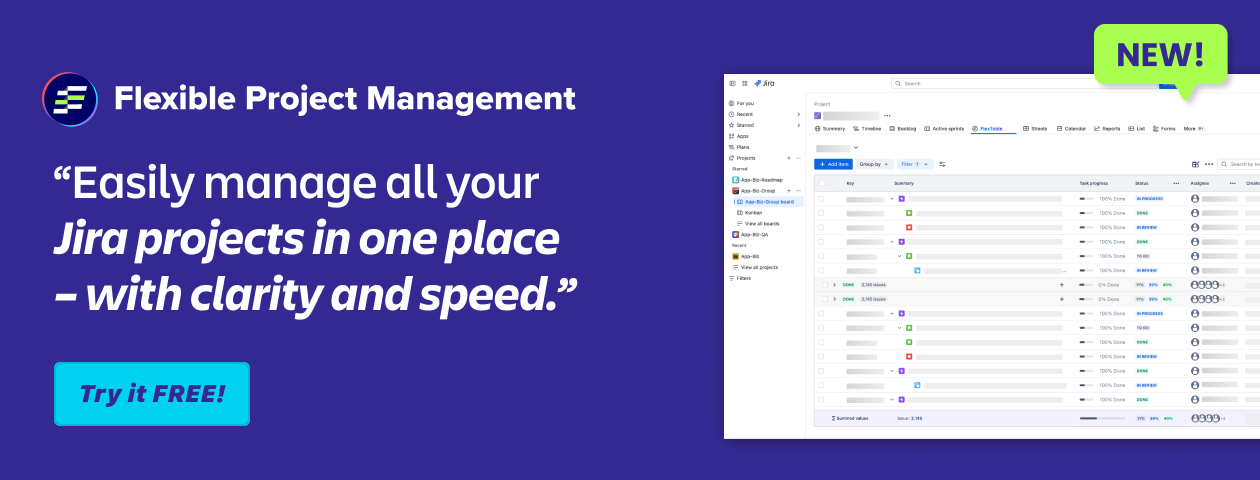
Task: Open Plans in the sidebar
Action: coord(741,147)
